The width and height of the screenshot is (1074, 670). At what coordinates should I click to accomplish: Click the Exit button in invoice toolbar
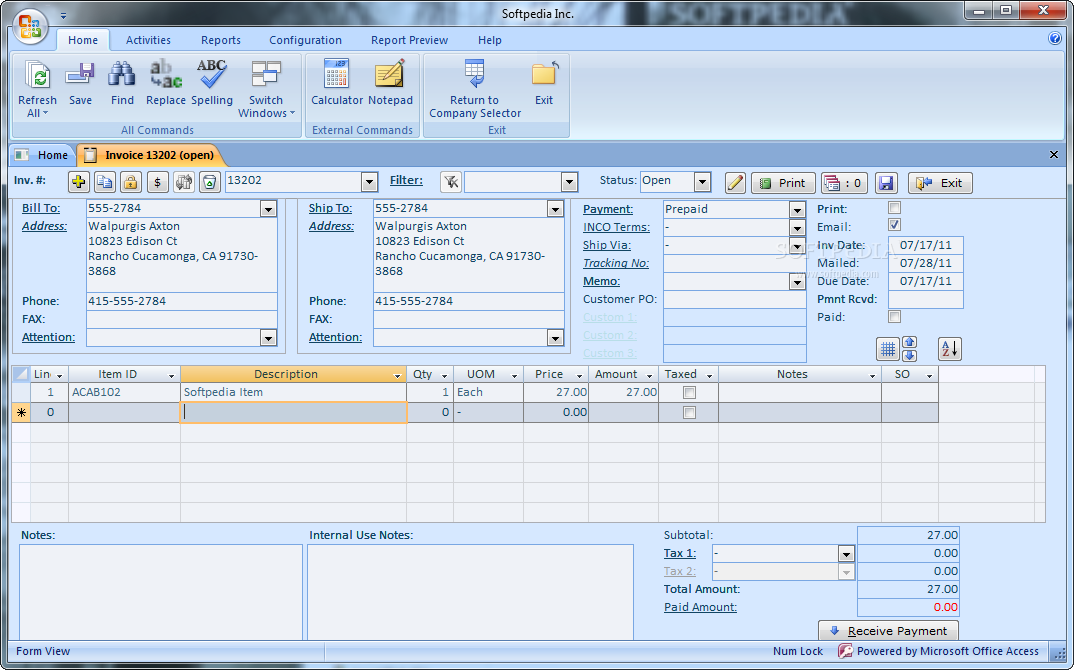940,183
